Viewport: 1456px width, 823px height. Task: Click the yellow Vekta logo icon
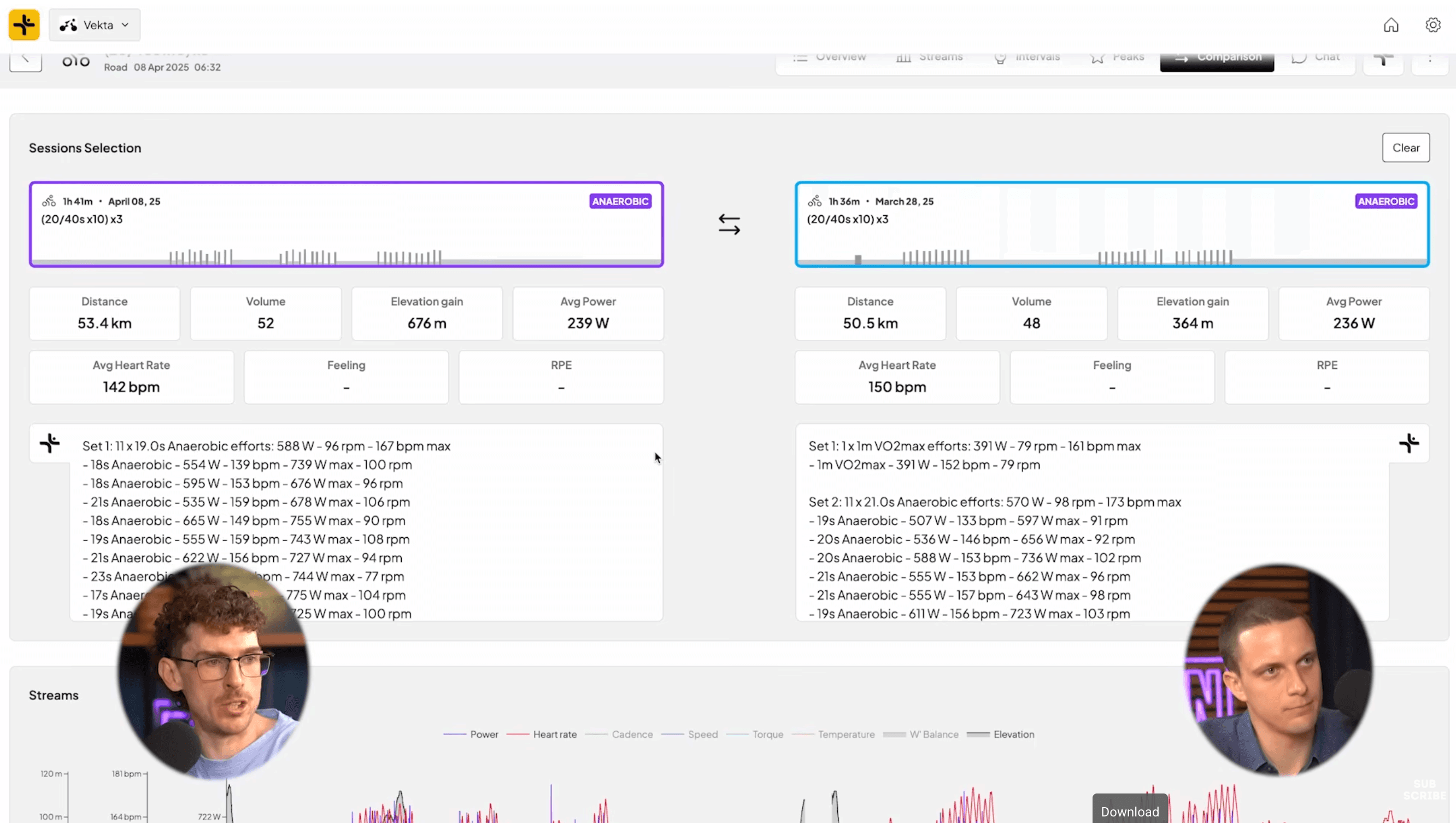point(24,25)
